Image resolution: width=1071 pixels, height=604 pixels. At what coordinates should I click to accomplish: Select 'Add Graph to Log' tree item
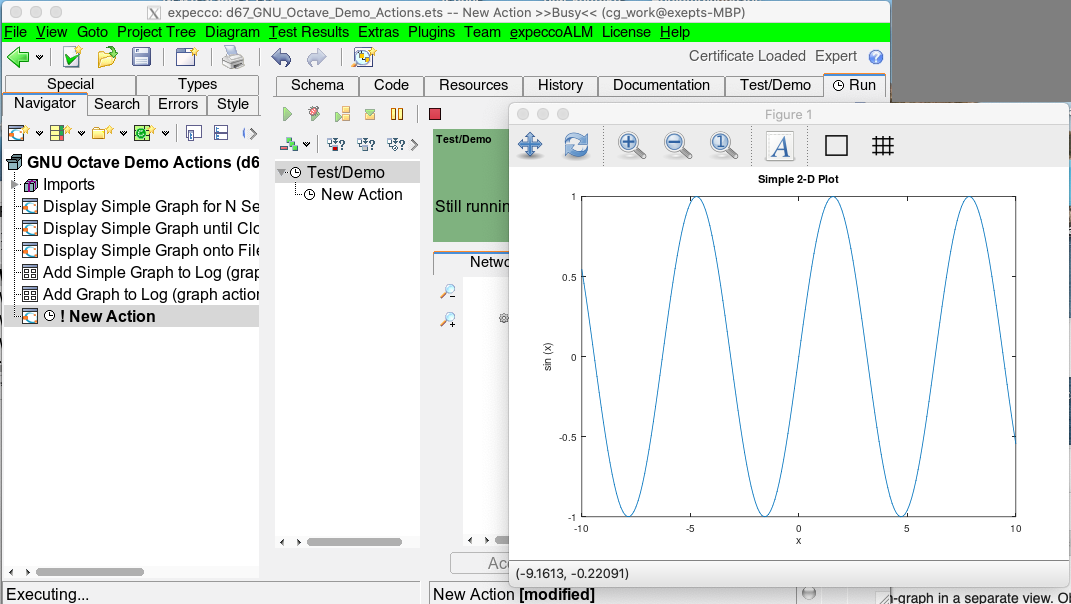150,294
